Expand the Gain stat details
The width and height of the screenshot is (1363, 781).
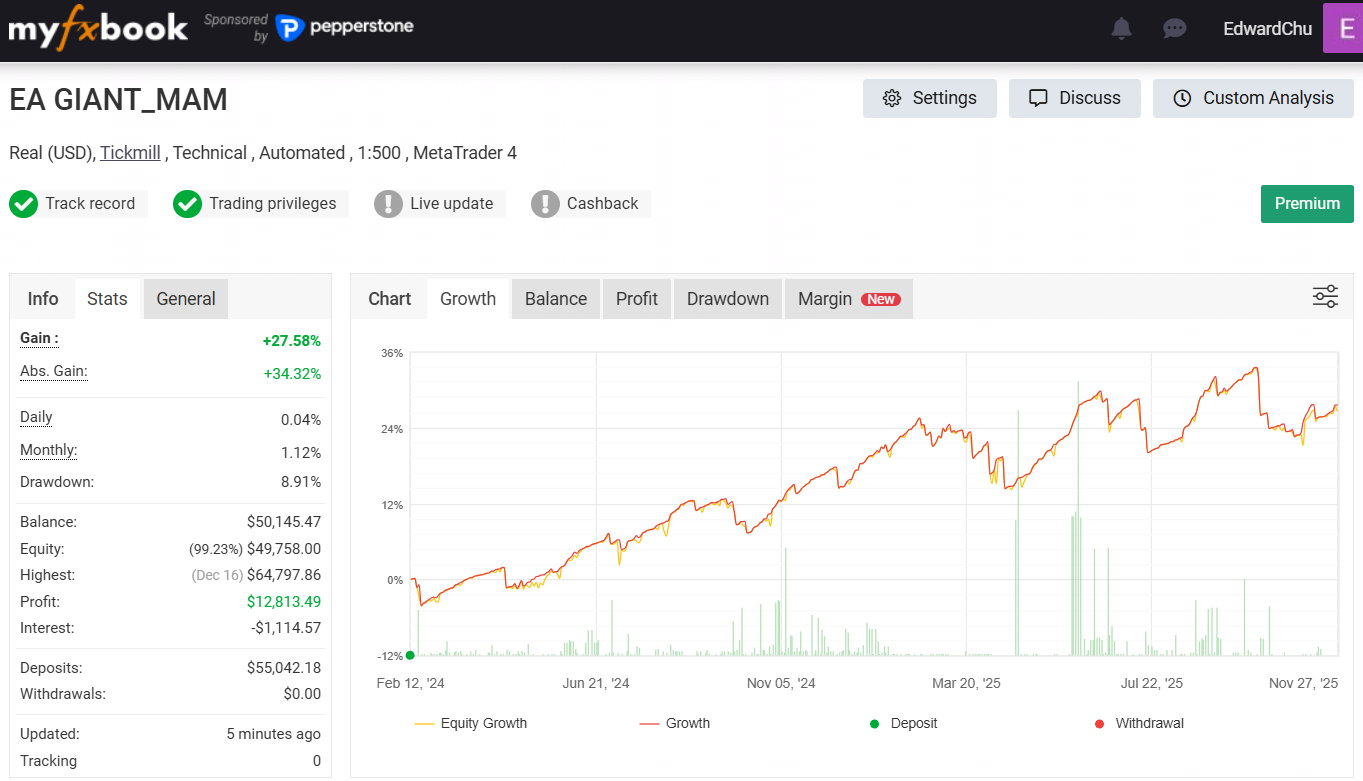coord(39,338)
